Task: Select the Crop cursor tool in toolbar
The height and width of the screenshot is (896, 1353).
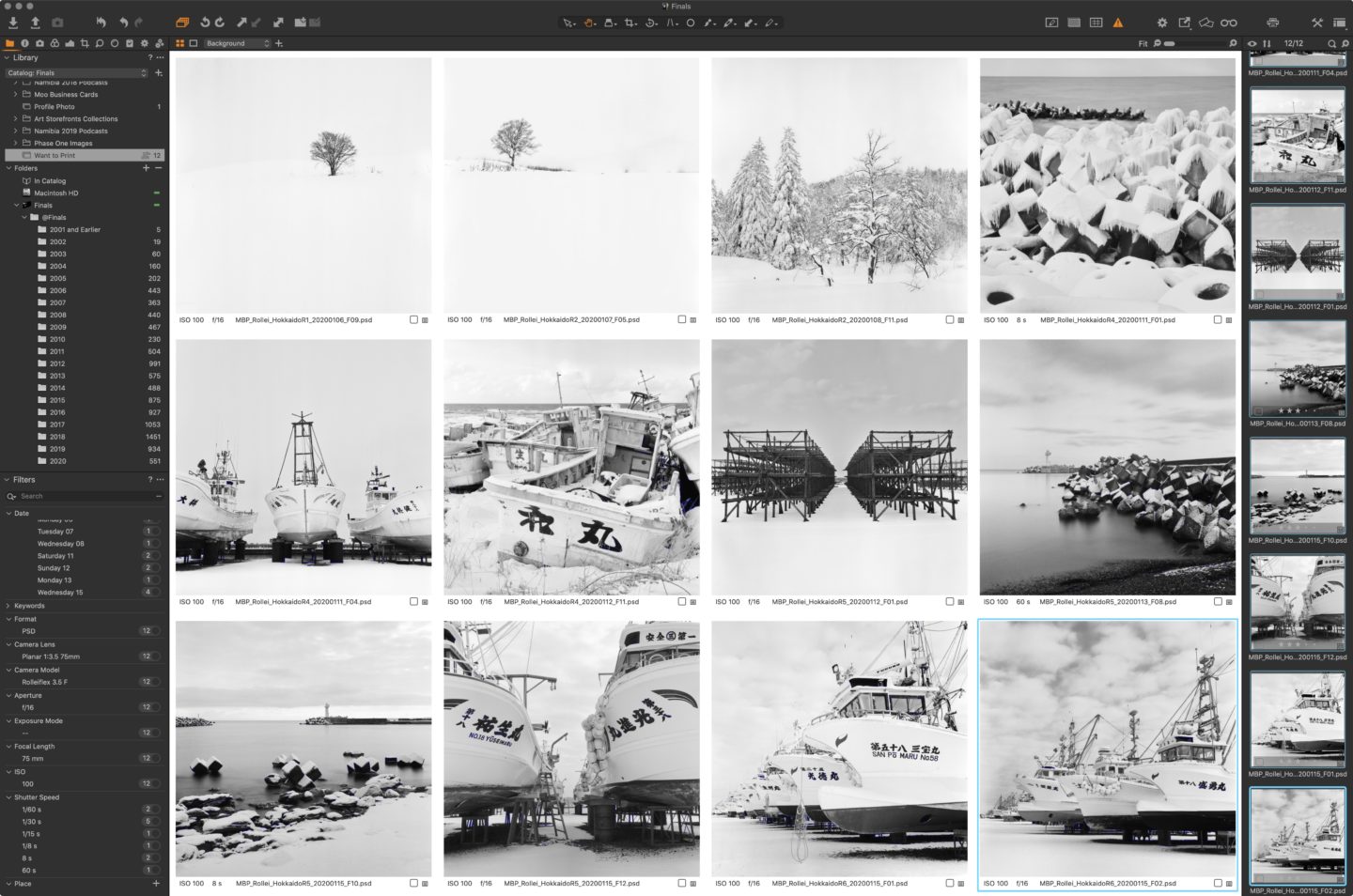Action: click(630, 23)
